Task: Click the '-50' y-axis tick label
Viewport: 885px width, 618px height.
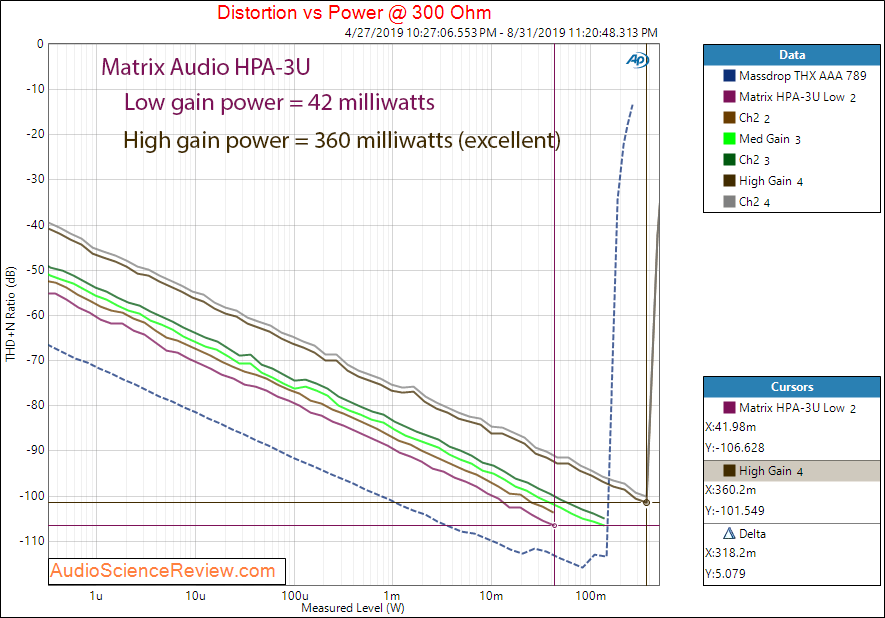Action: tap(35, 270)
